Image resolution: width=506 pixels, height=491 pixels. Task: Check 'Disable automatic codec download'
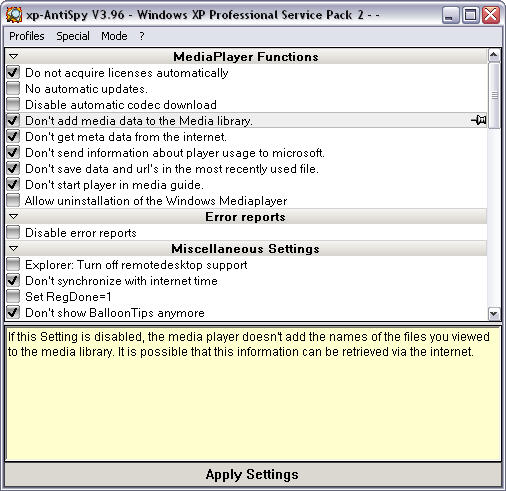(13, 104)
